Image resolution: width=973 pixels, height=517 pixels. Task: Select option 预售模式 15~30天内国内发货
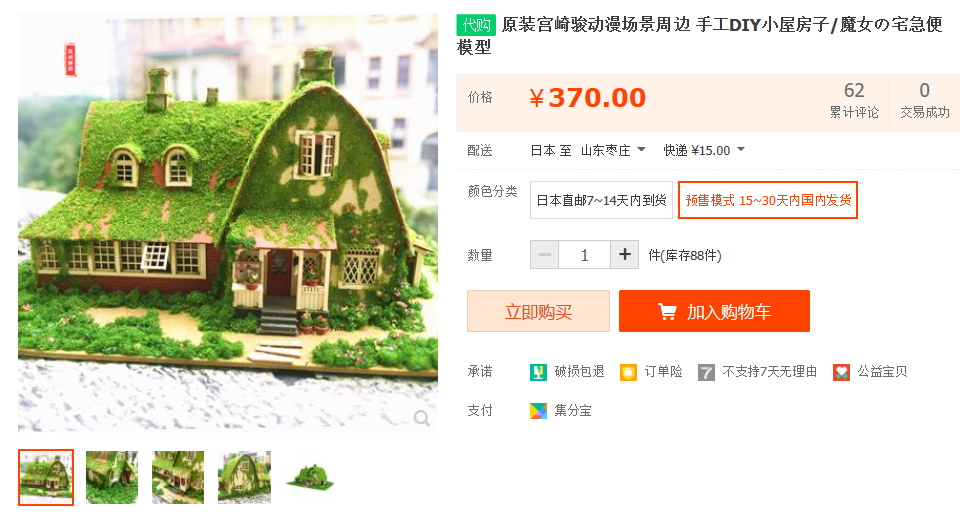point(768,200)
